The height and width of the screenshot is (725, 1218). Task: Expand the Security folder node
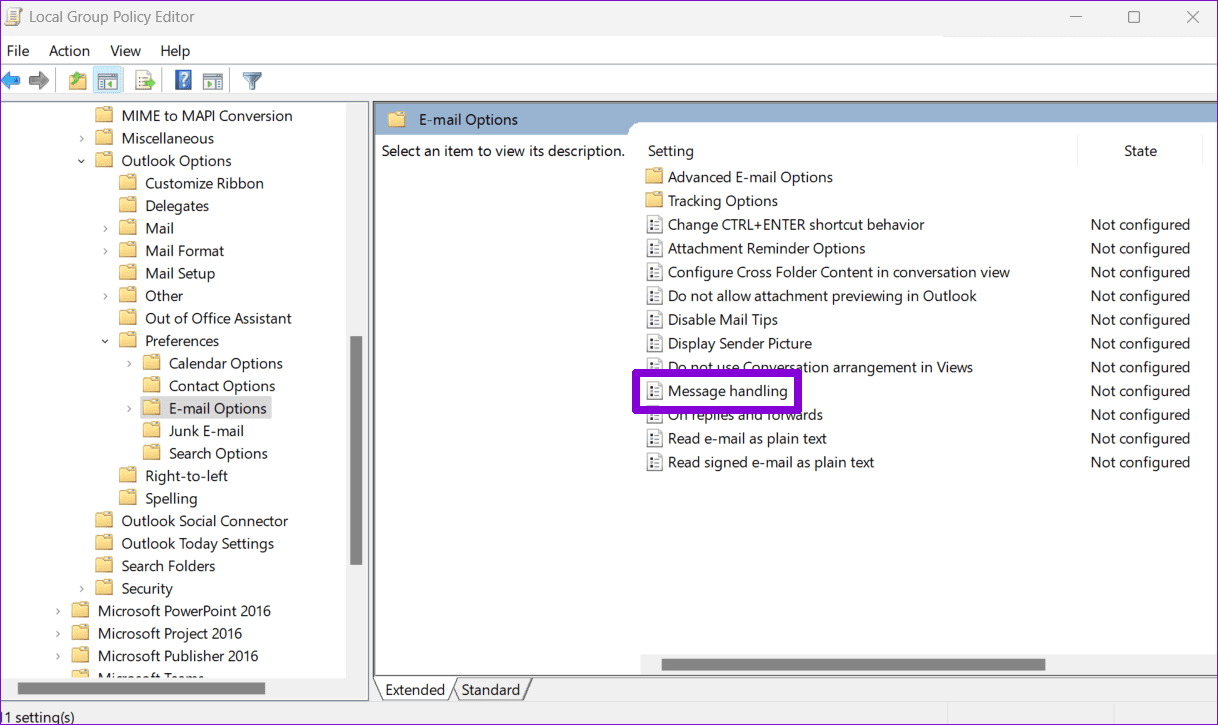point(82,588)
